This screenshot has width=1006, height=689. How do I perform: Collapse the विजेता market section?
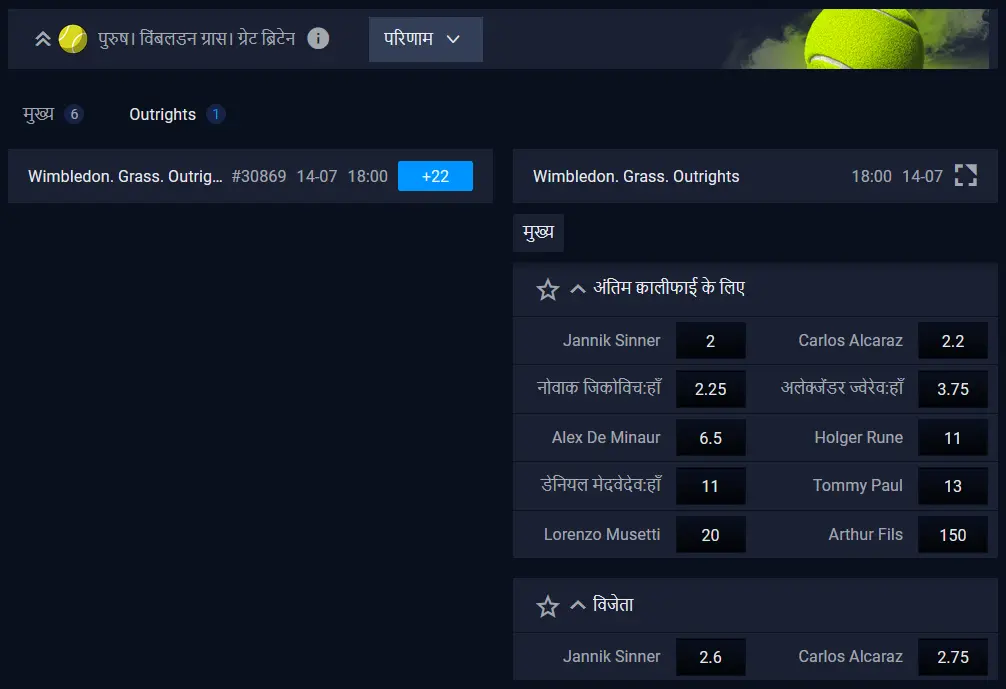[x=577, y=605]
